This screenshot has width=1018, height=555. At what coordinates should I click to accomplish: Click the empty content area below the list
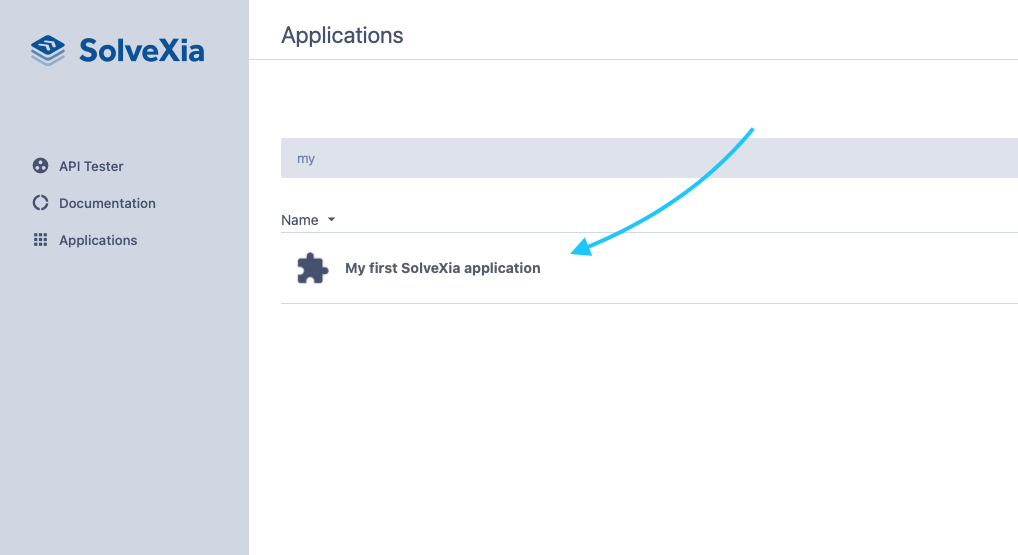pyautogui.click(x=640, y=430)
